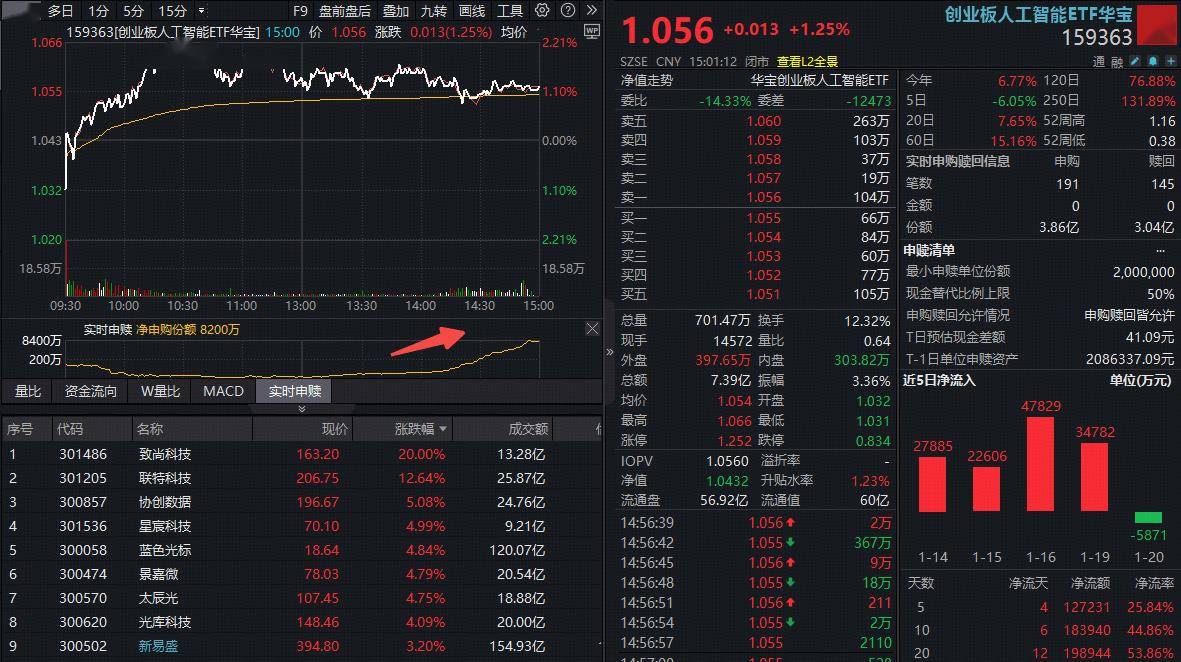Click the 画线 drawing tools button
Screen dimensions: 1181x662
pyautogui.click(x=472, y=11)
